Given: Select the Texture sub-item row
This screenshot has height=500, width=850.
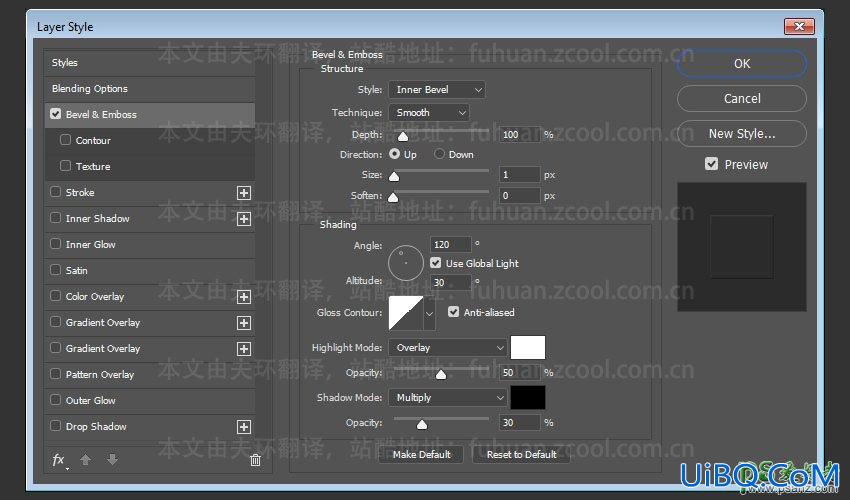Looking at the screenshot, I should click(x=150, y=166).
